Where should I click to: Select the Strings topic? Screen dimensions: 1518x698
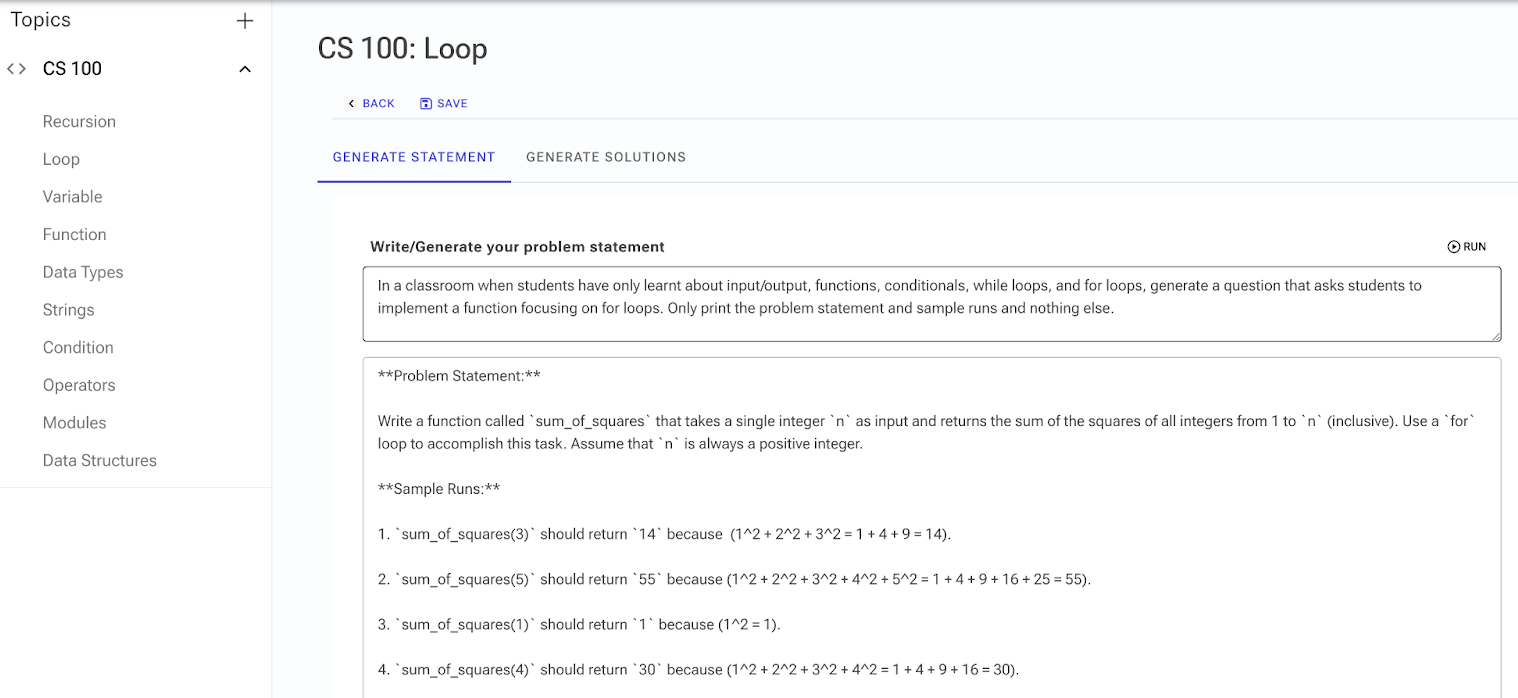(x=68, y=310)
